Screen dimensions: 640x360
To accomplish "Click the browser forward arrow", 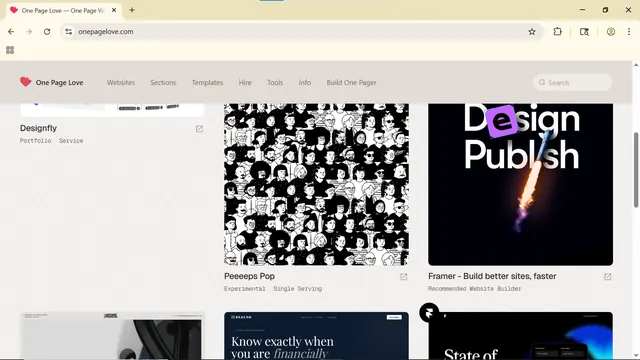I will pyautogui.click(x=29, y=31).
